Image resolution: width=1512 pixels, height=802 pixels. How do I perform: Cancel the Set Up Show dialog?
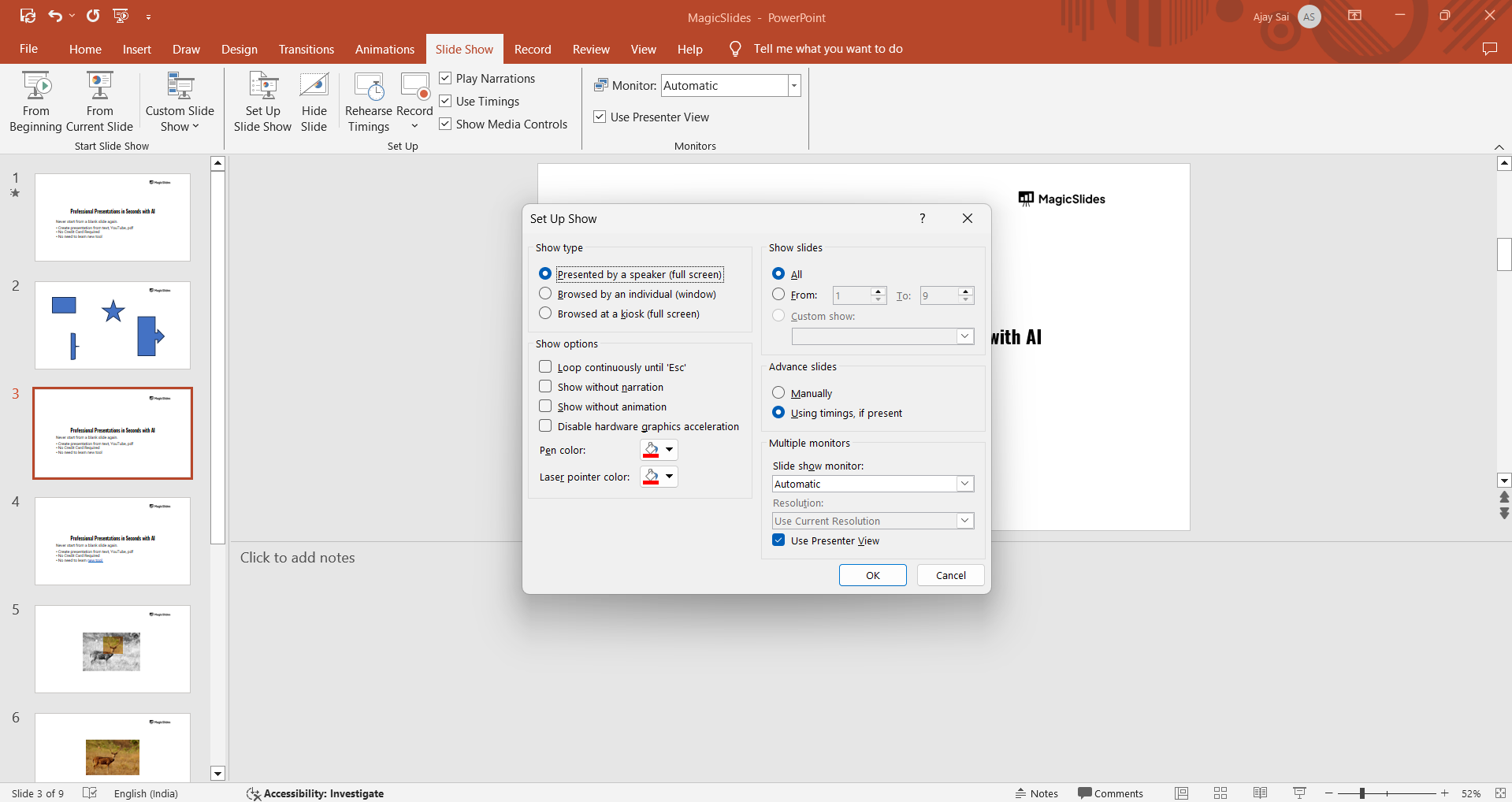click(950, 575)
